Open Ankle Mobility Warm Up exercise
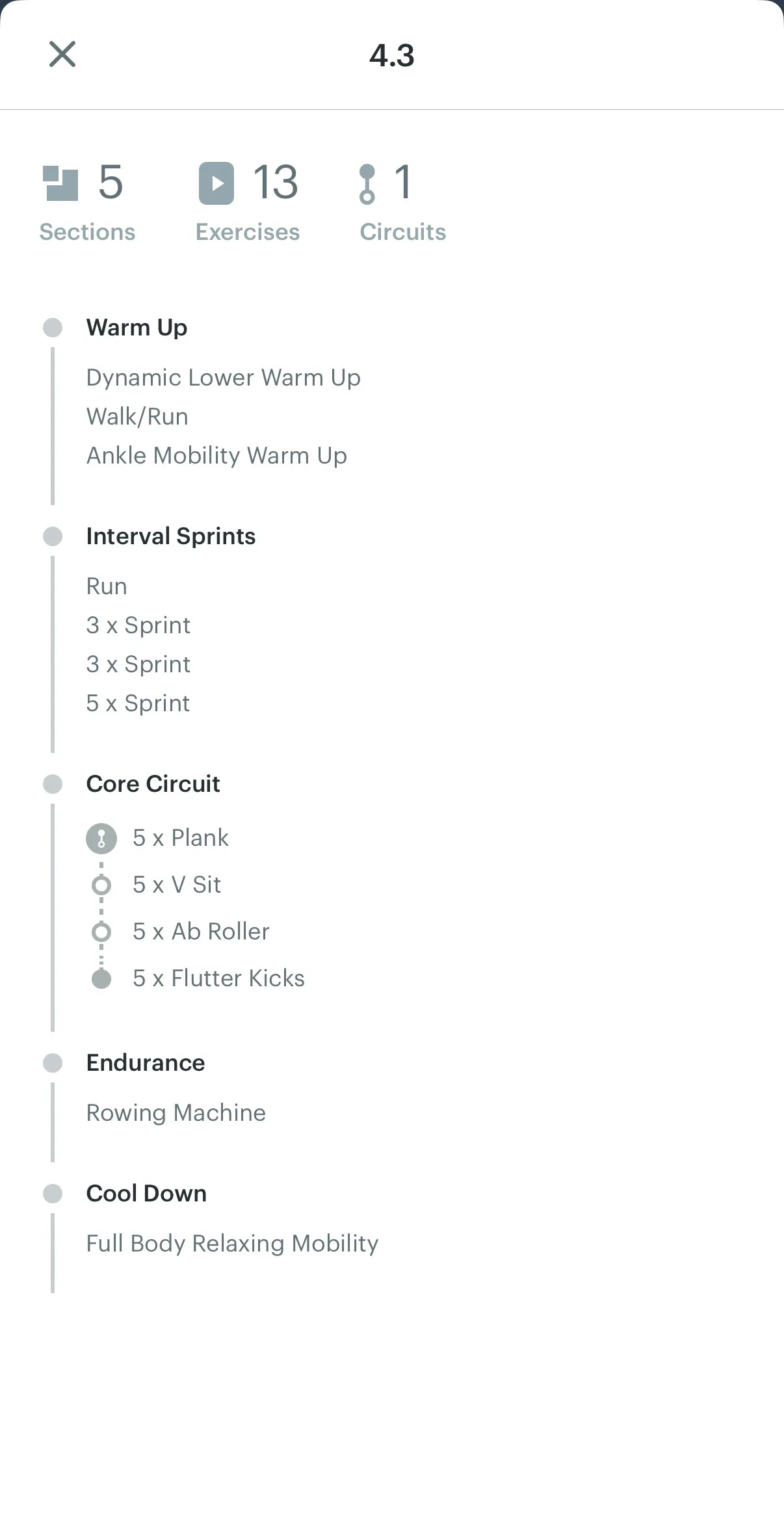Viewport: 784px width, 1533px height. pos(216,456)
